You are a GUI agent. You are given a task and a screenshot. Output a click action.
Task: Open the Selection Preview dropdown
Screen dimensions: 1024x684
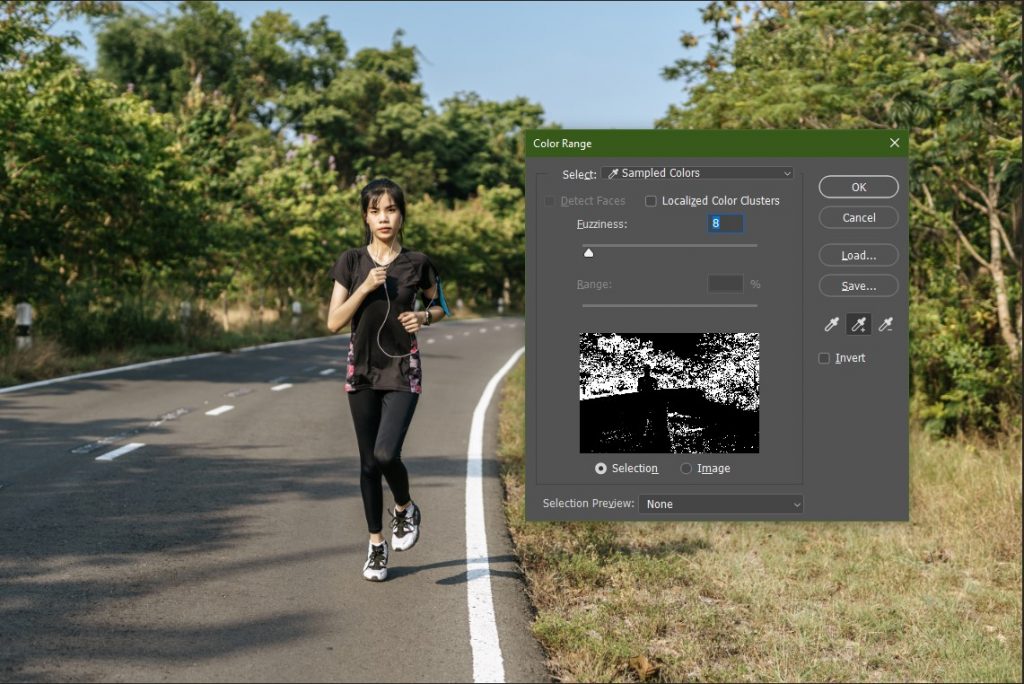721,504
